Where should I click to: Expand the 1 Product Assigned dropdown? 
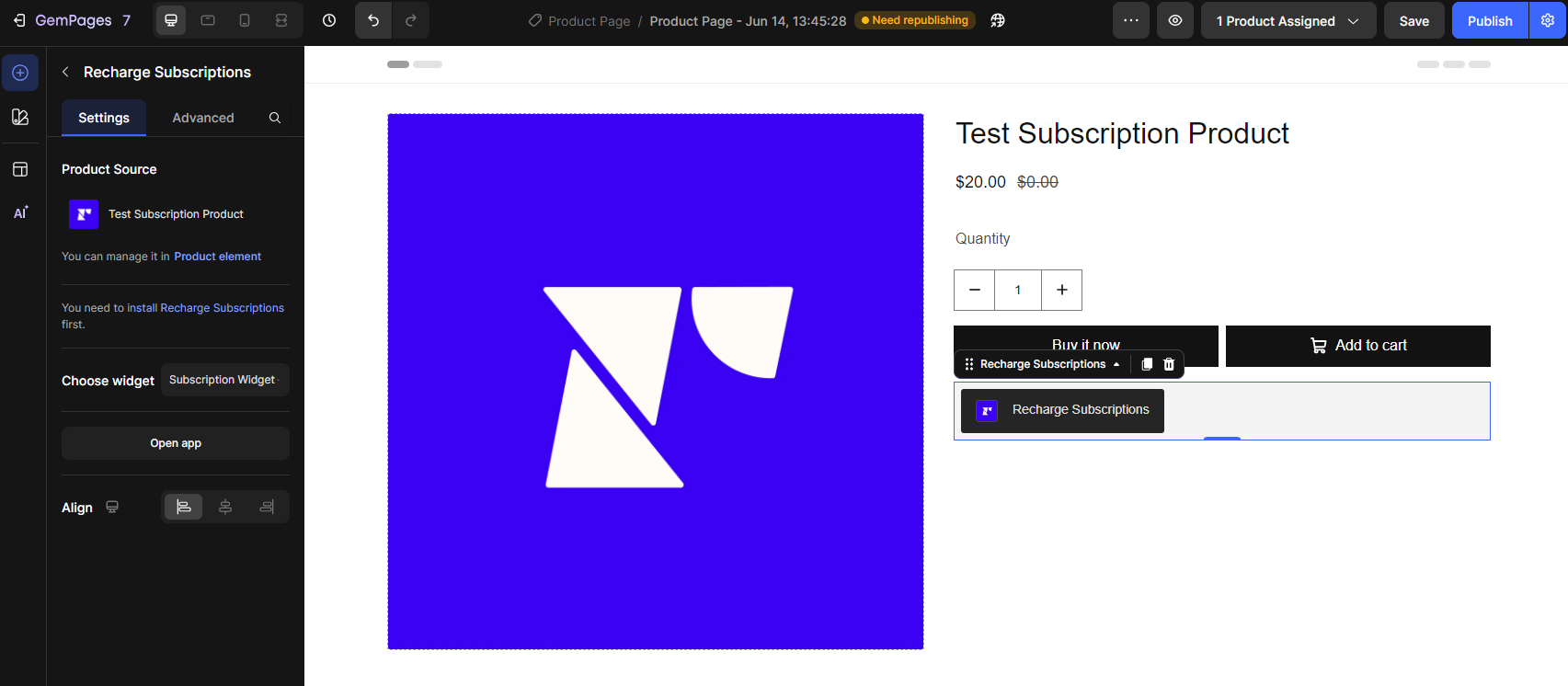tap(1288, 20)
